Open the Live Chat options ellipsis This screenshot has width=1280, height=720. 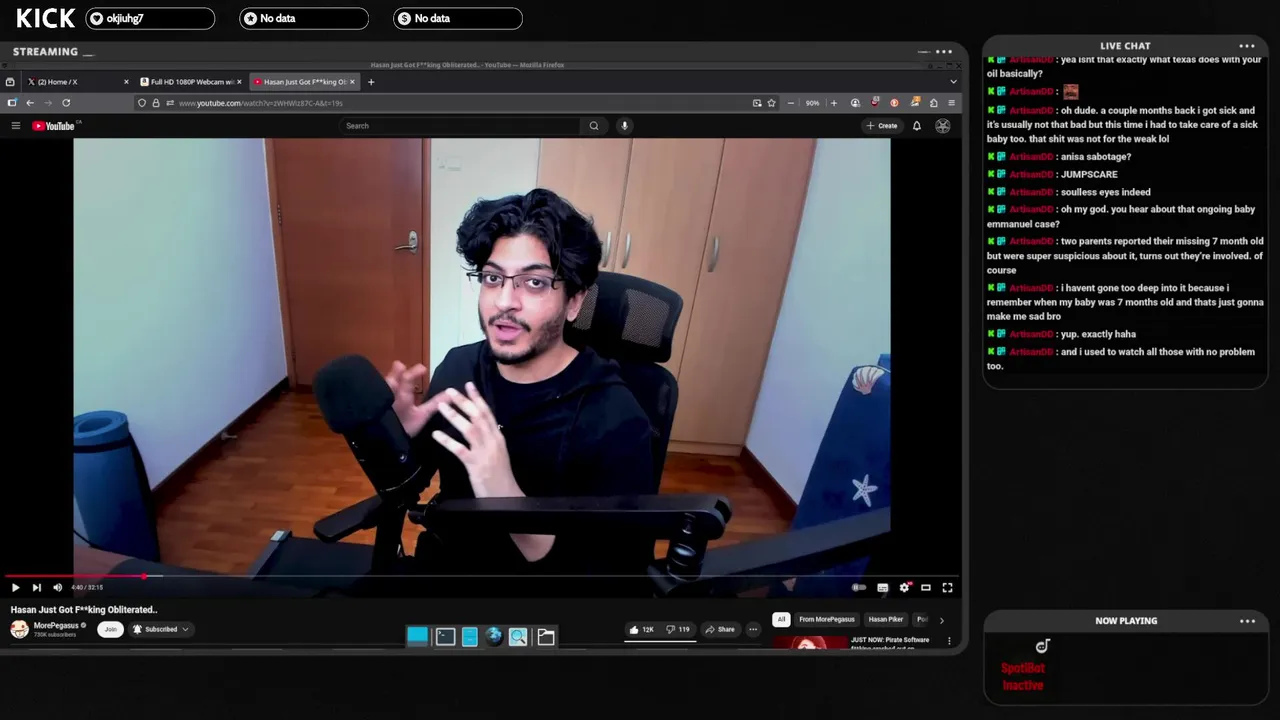click(x=1247, y=46)
